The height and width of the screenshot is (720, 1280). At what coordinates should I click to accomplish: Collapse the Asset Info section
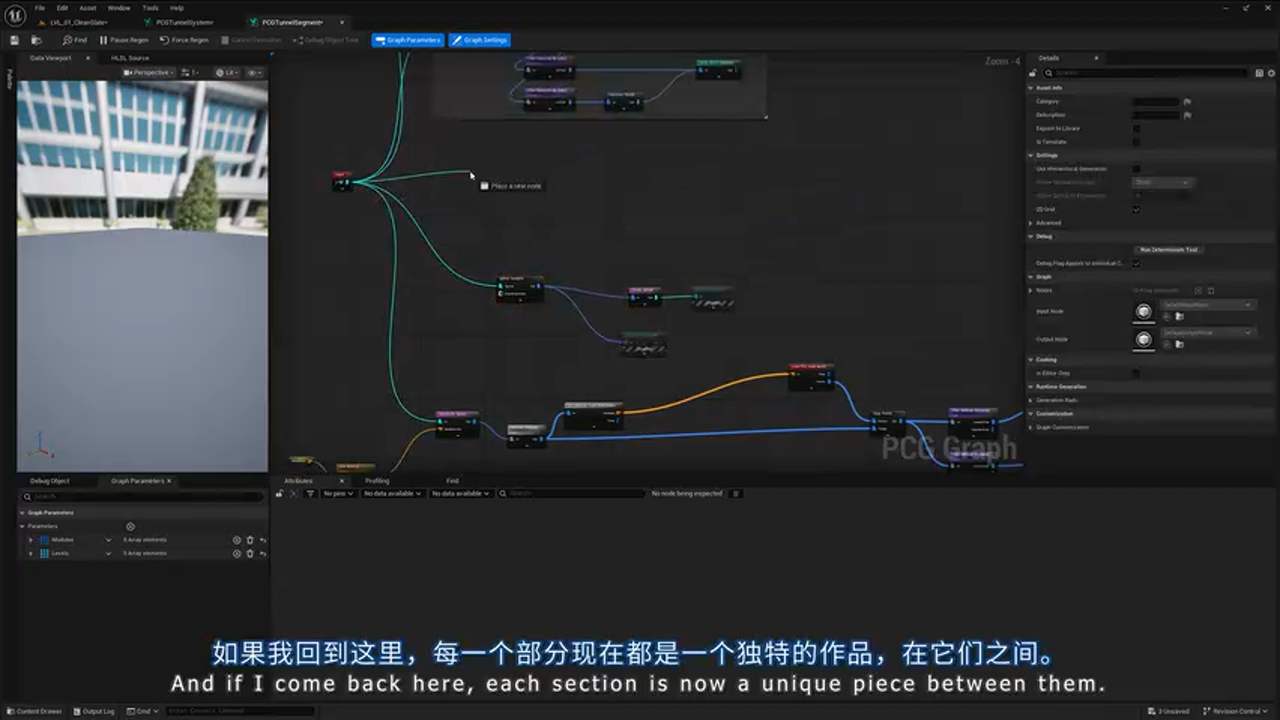(1031, 87)
